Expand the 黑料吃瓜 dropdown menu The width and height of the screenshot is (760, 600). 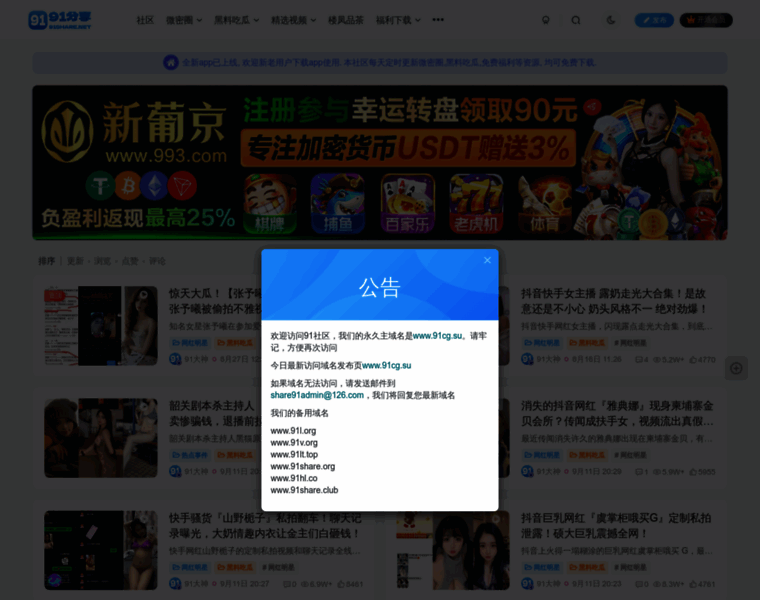tap(237, 20)
